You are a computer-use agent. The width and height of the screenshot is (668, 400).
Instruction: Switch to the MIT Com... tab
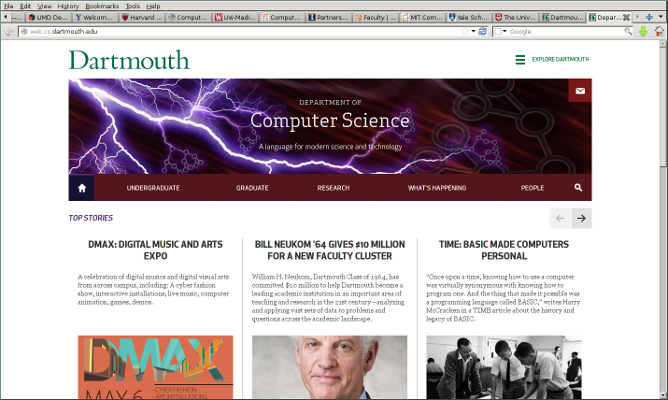(x=422, y=17)
